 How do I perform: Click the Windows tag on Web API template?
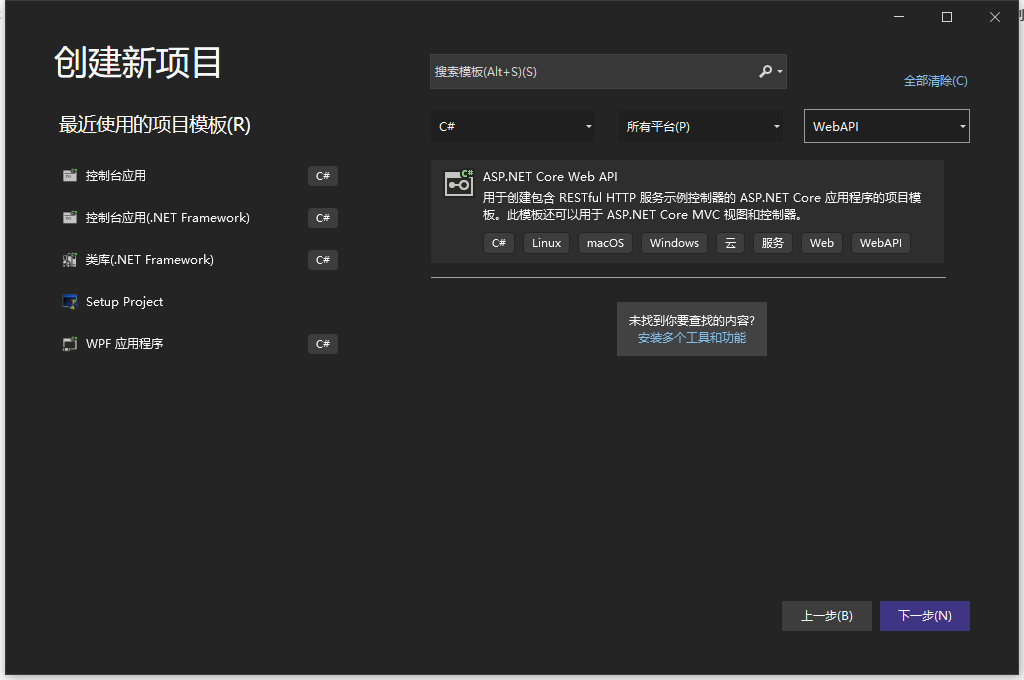click(674, 243)
